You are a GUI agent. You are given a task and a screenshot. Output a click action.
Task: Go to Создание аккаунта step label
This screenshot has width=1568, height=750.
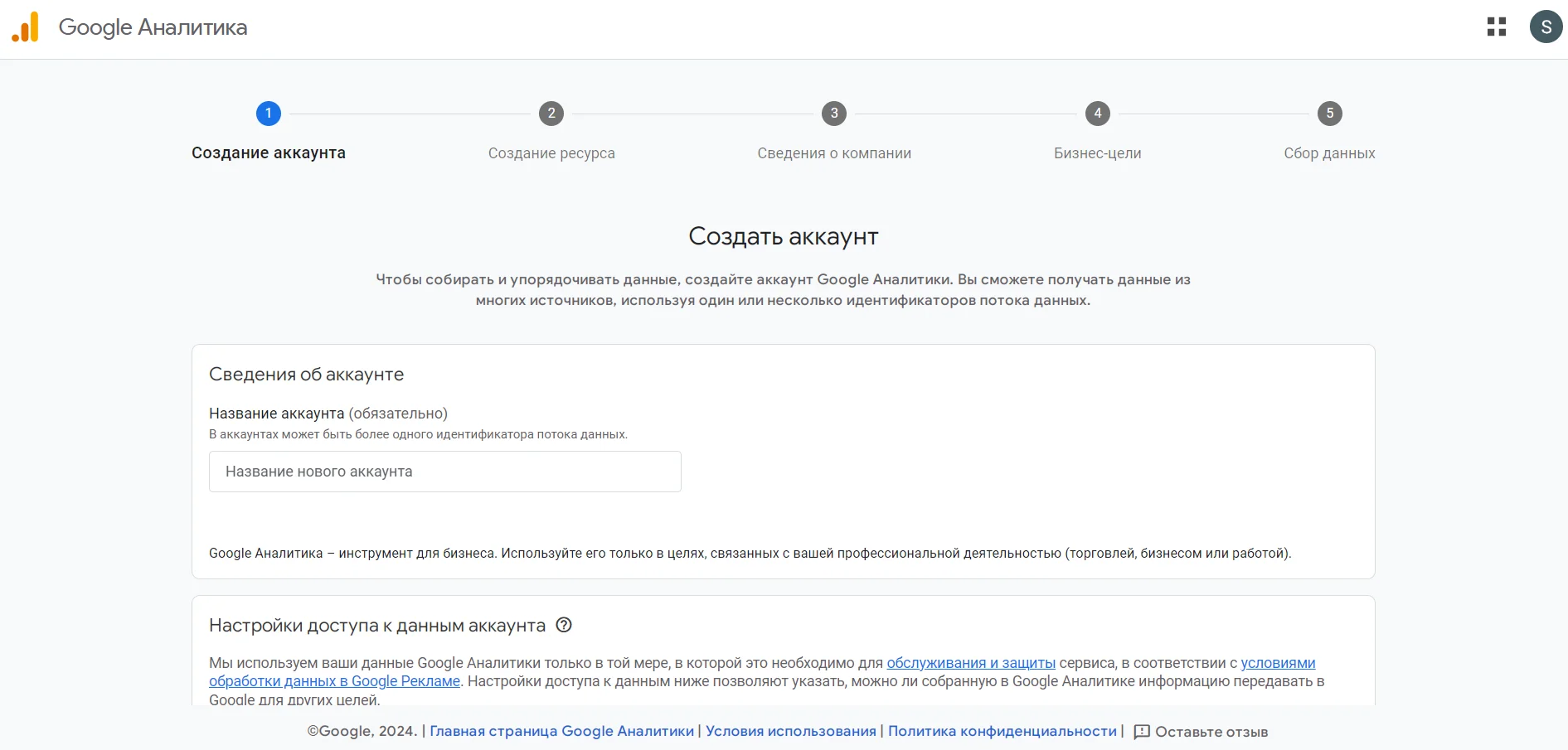269,153
